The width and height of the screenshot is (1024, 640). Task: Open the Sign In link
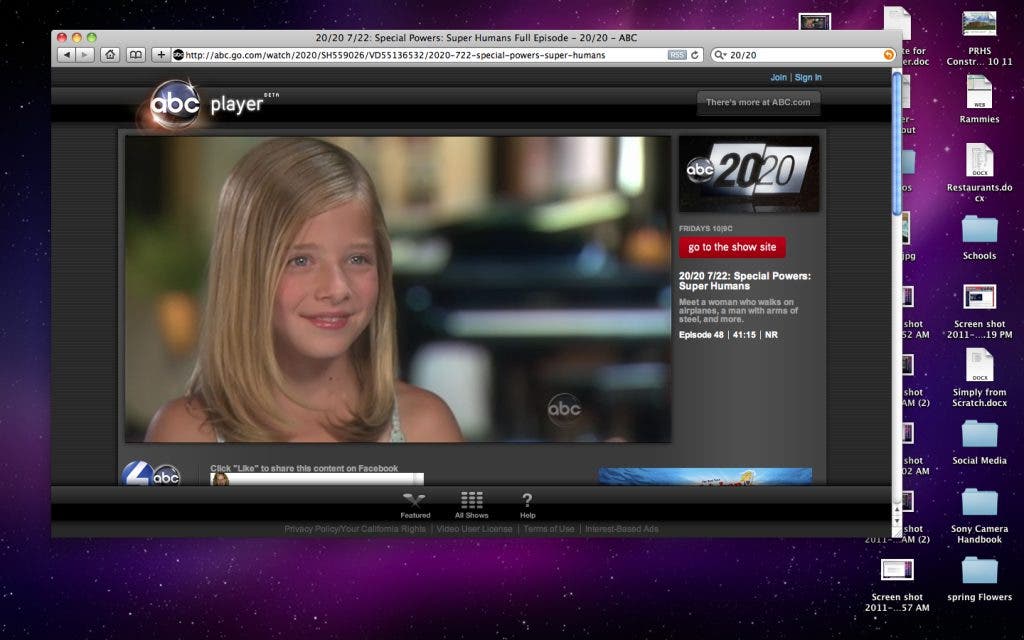click(808, 77)
